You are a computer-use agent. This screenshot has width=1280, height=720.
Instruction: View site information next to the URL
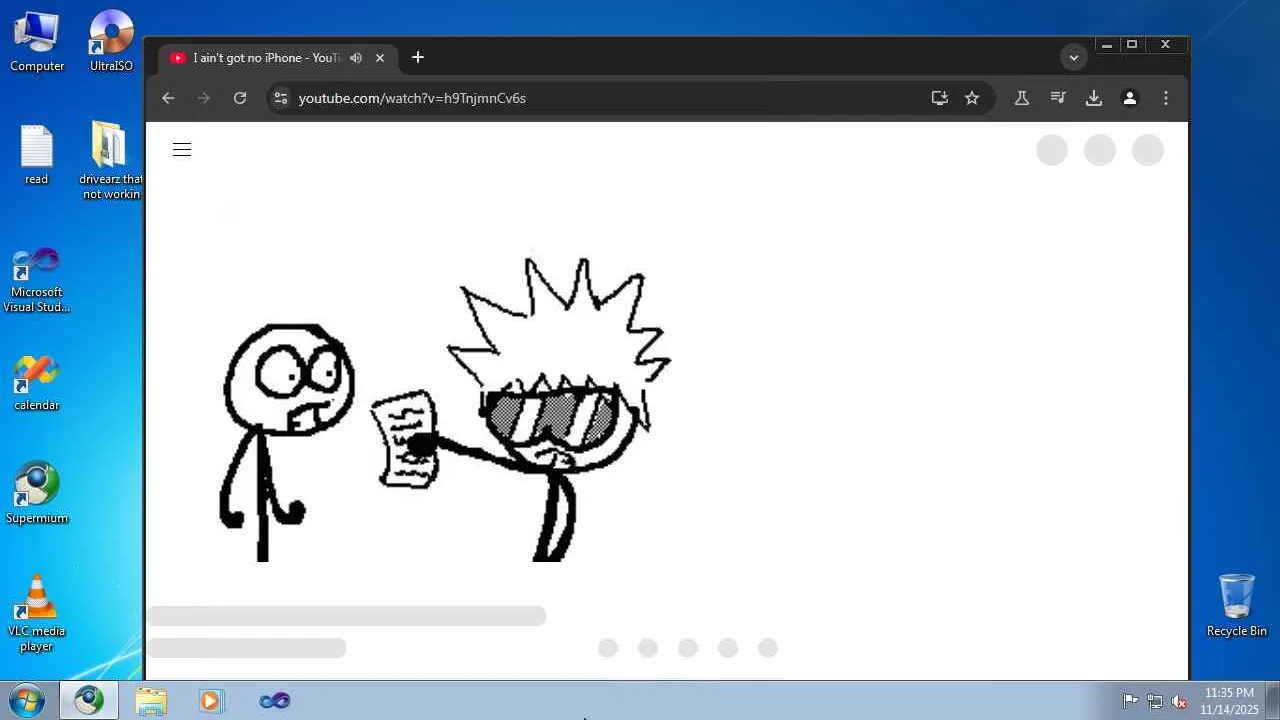point(281,98)
